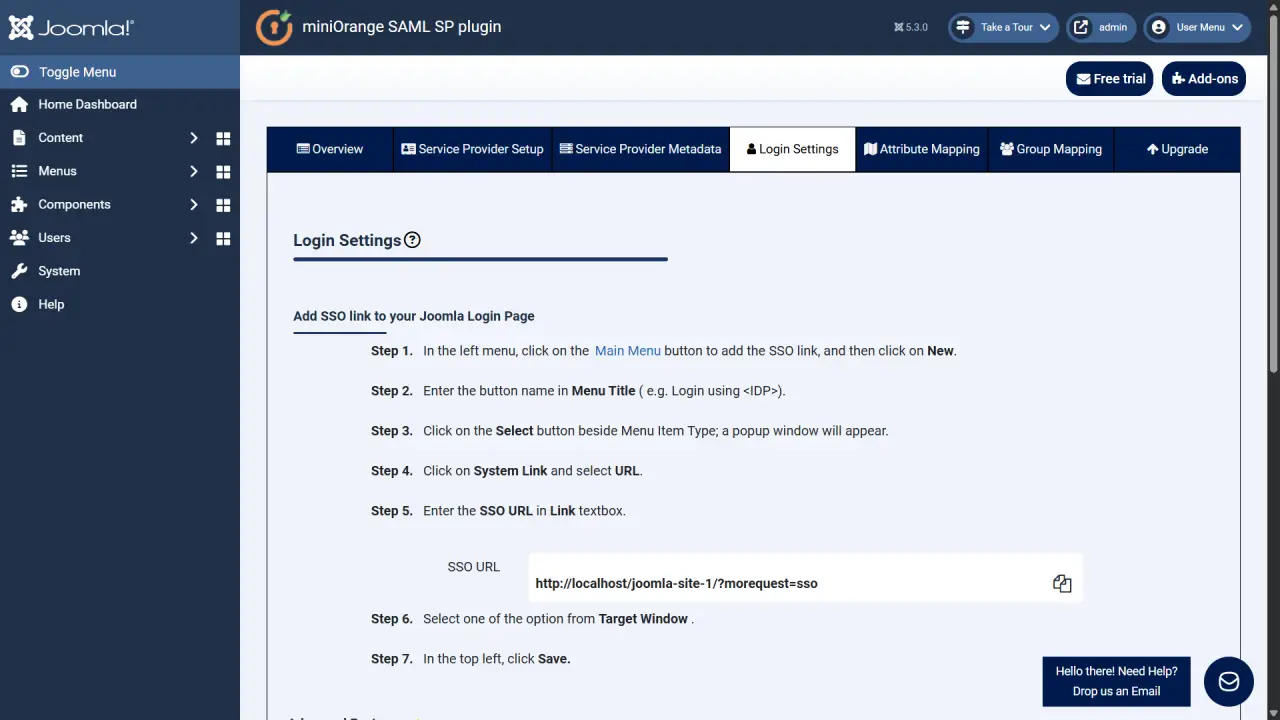Click the Help info icon in the sidebar
1280x720 pixels.
click(19, 304)
